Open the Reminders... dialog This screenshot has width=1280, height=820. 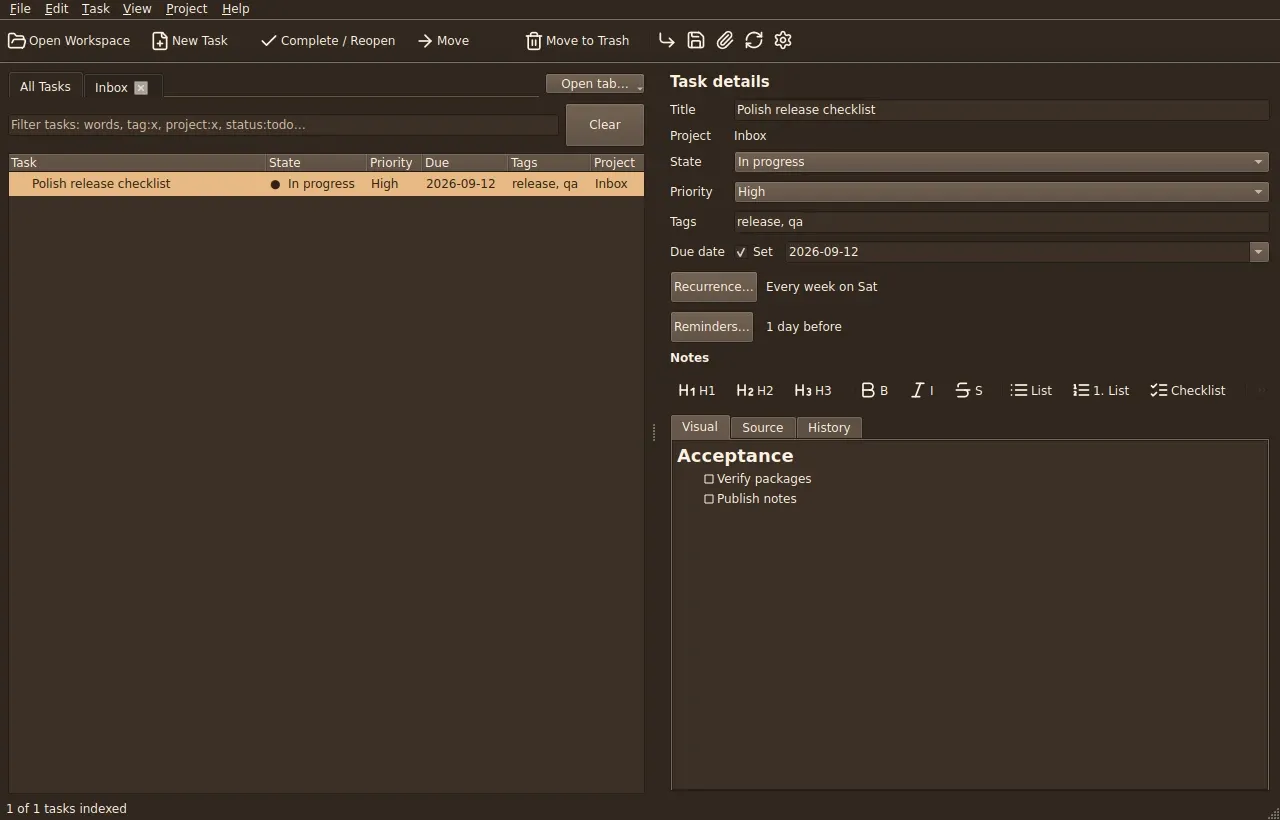(711, 327)
